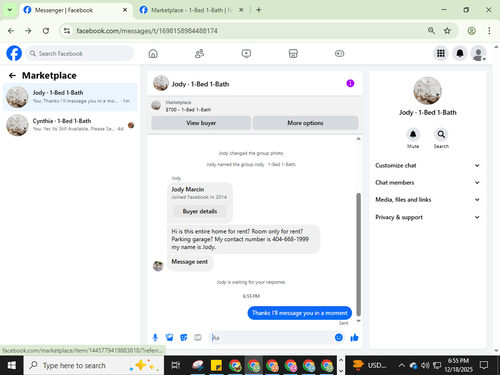
Task: Open the notifications bell in header
Action: click(460, 53)
